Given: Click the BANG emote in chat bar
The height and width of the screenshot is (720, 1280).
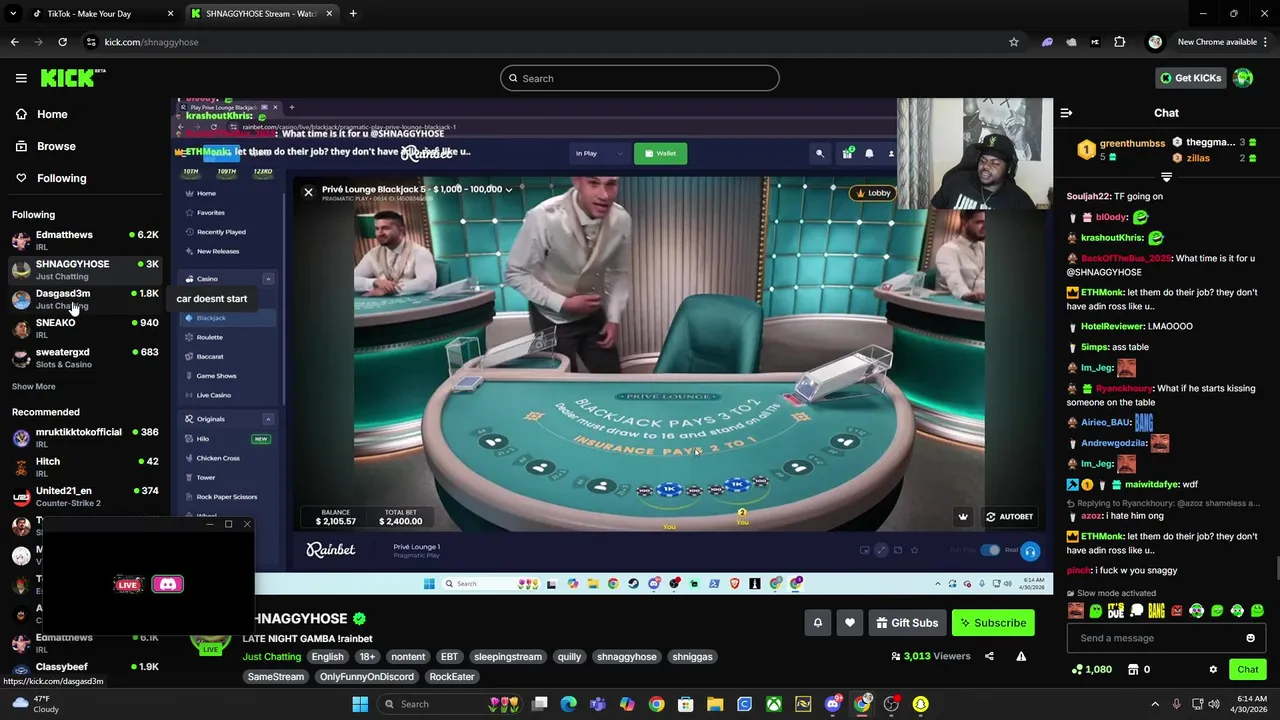Looking at the screenshot, I should pyautogui.click(x=1156, y=611).
